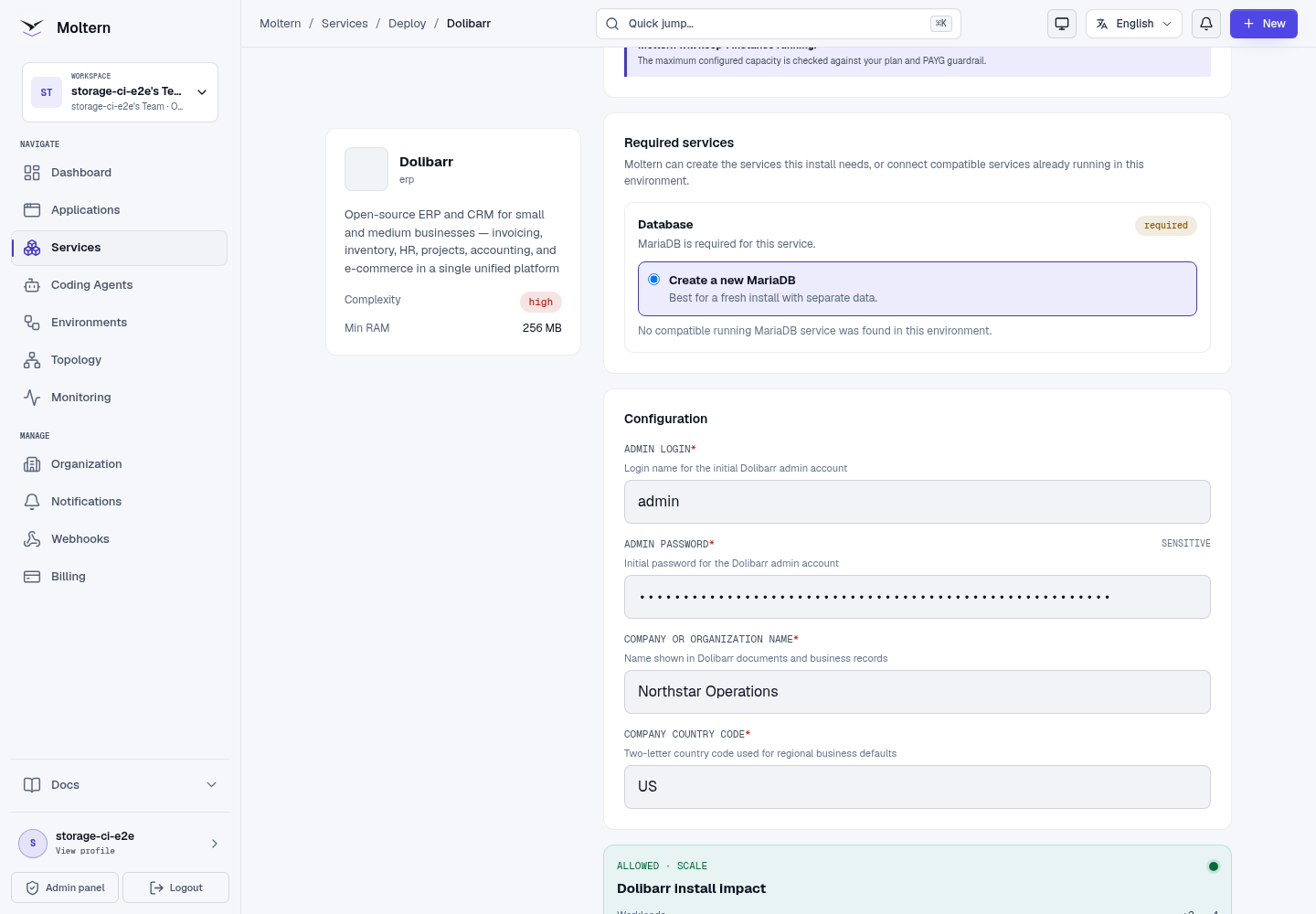The height and width of the screenshot is (914, 1316).
Task: Click the 'required' badge on Database
Action: point(1166,226)
